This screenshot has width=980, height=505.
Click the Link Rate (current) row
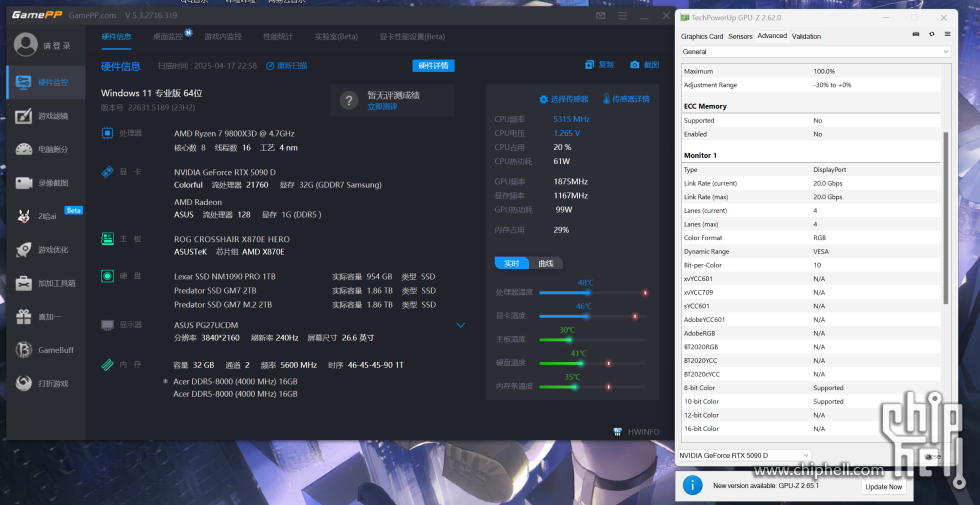click(811, 183)
